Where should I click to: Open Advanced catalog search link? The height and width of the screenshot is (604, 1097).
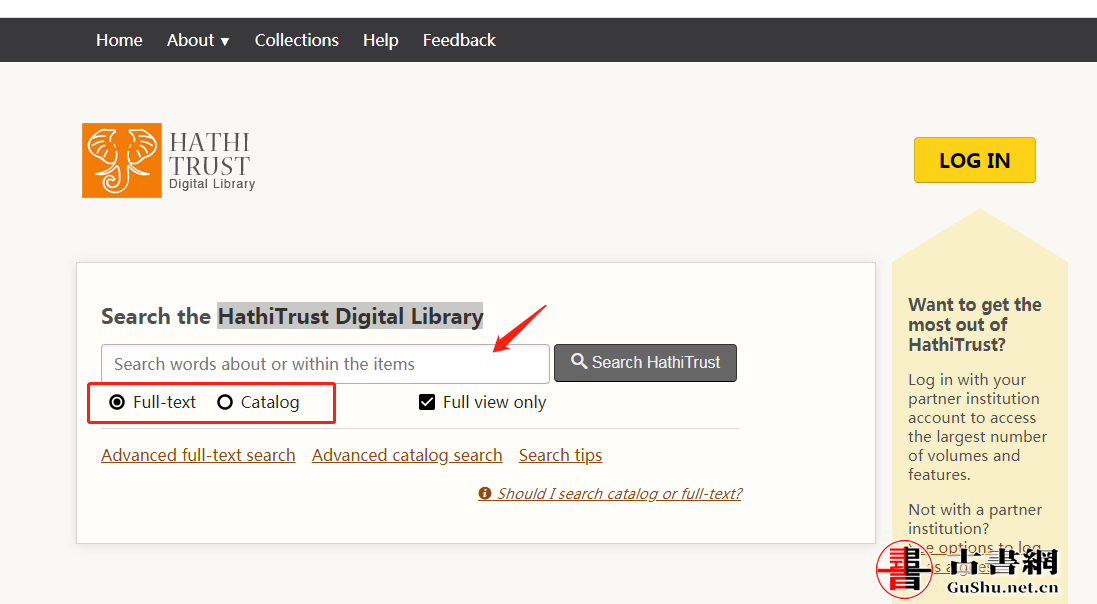point(407,455)
